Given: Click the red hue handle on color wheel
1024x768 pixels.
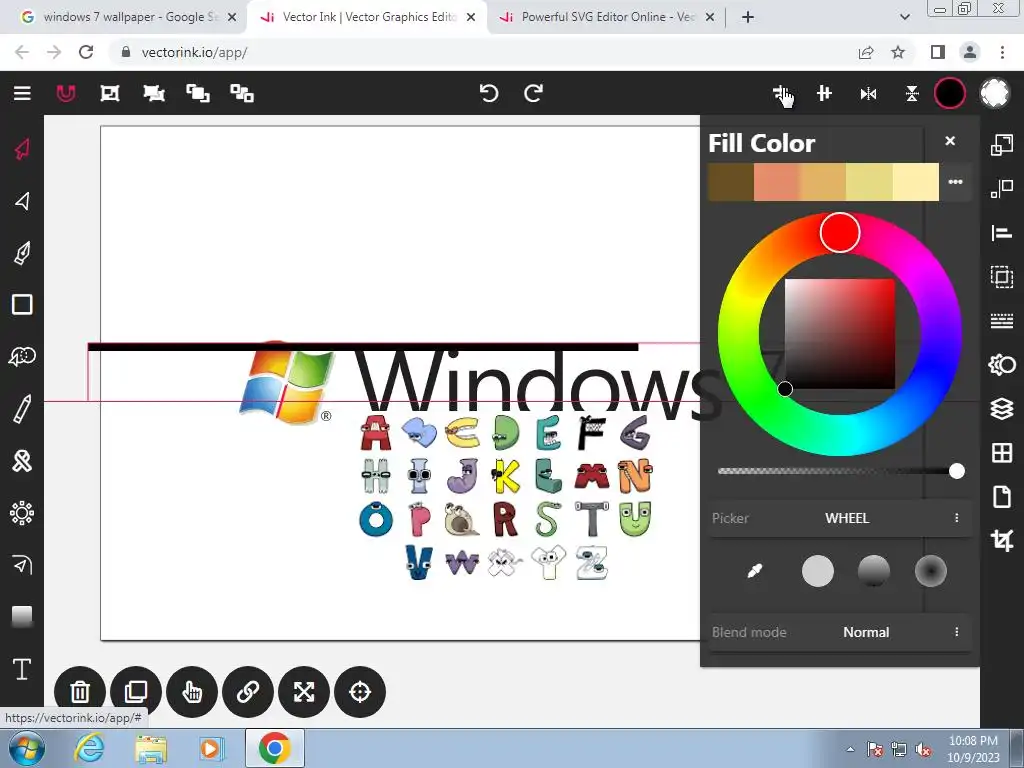Looking at the screenshot, I should pyautogui.click(x=840, y=232).
